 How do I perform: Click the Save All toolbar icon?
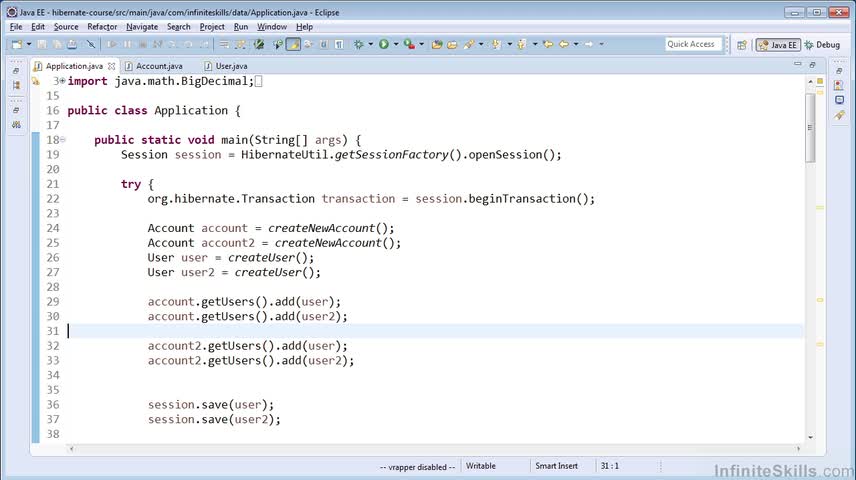(57, 44)
